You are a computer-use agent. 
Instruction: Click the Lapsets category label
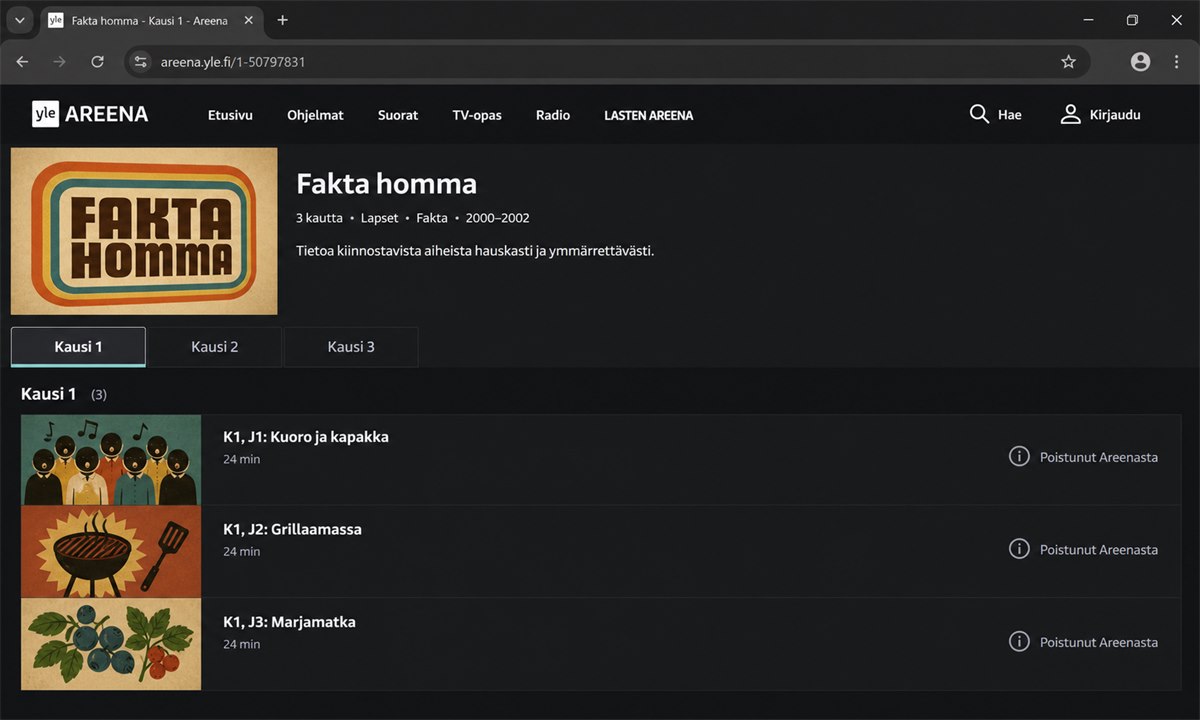(x=379, y=218)
